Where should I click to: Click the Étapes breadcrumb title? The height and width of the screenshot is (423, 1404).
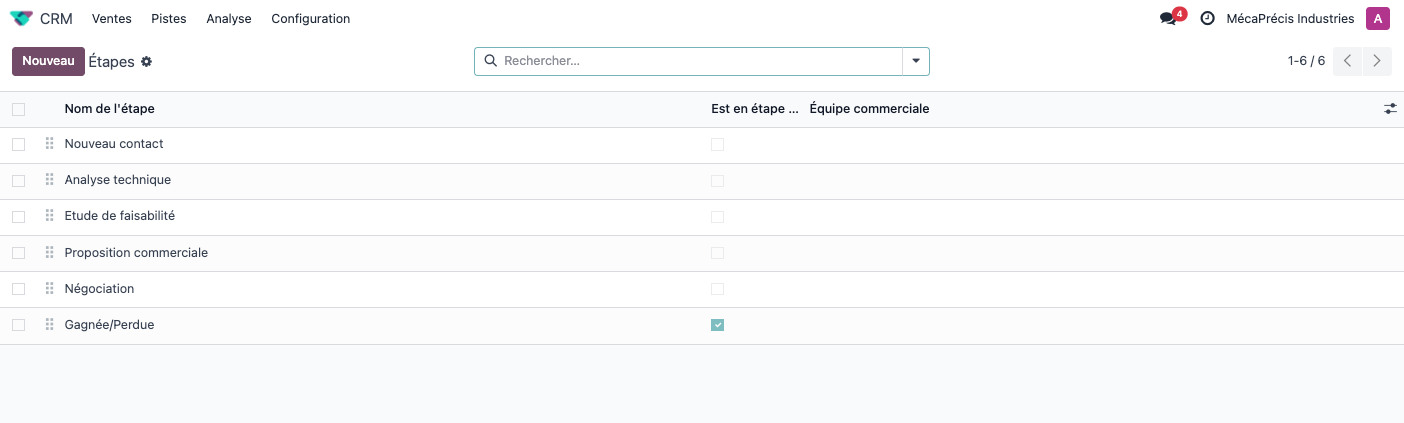(111, 62)
